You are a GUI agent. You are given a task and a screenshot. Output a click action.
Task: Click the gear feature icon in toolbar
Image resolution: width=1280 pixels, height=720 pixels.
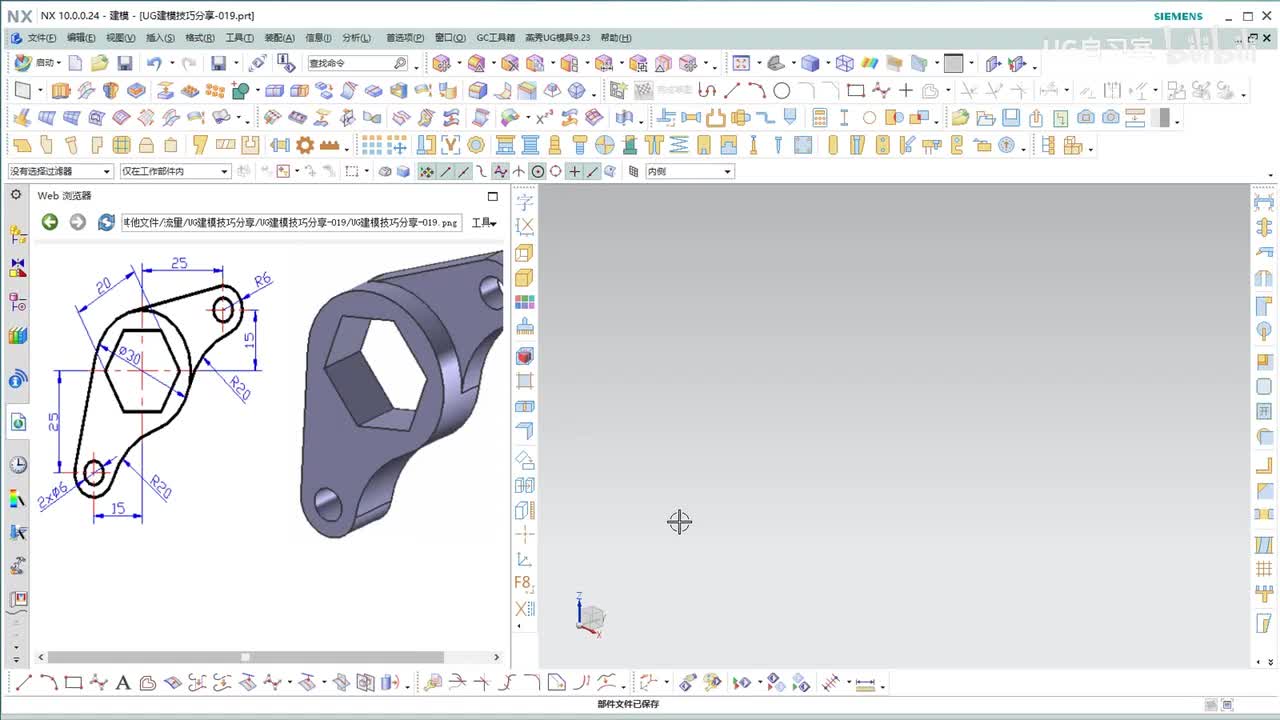pos(305,145)
